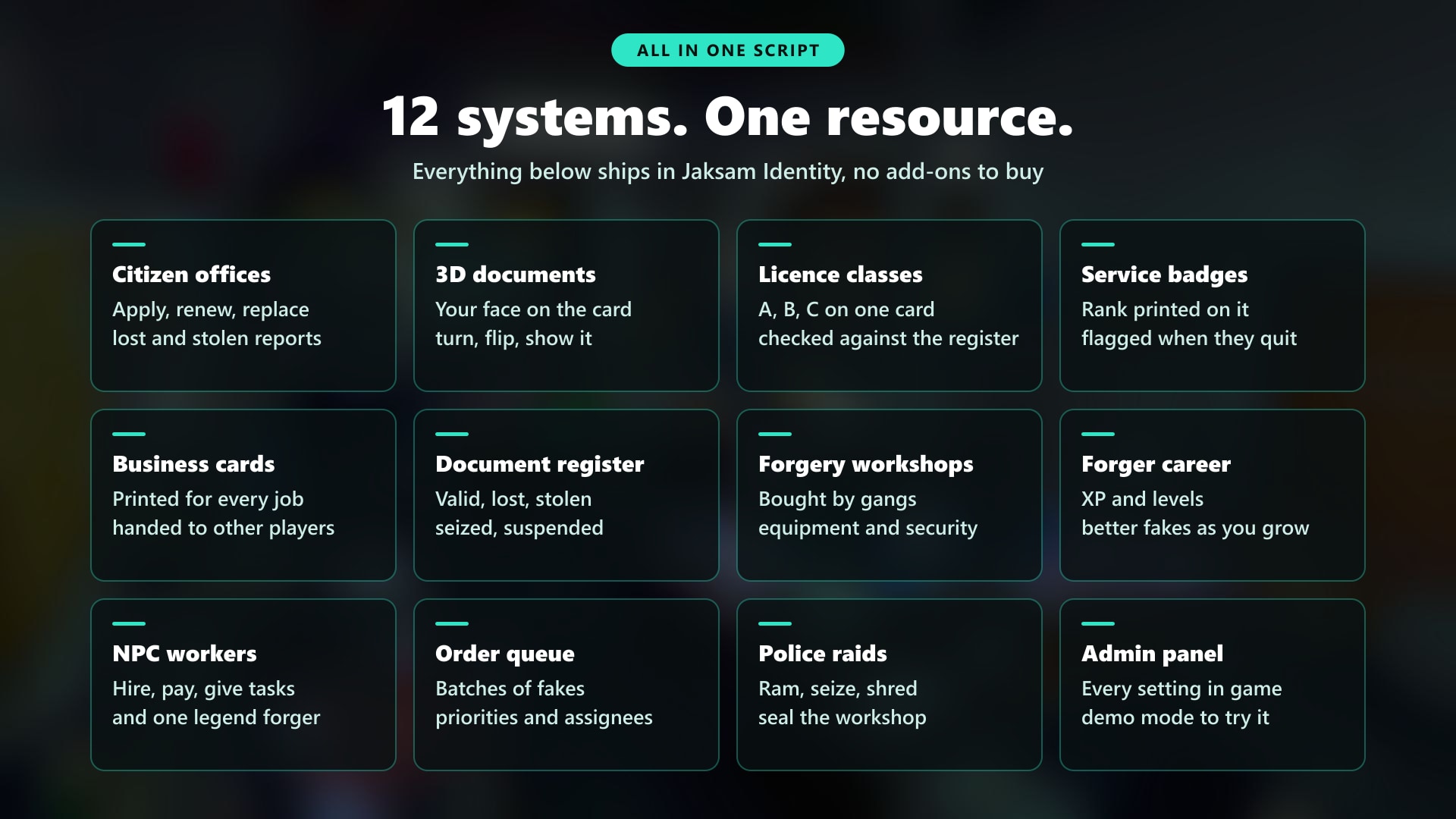1456x819 pixels.
Task: Select 'lost and stolen reports' text
Action: click(217, 338)
